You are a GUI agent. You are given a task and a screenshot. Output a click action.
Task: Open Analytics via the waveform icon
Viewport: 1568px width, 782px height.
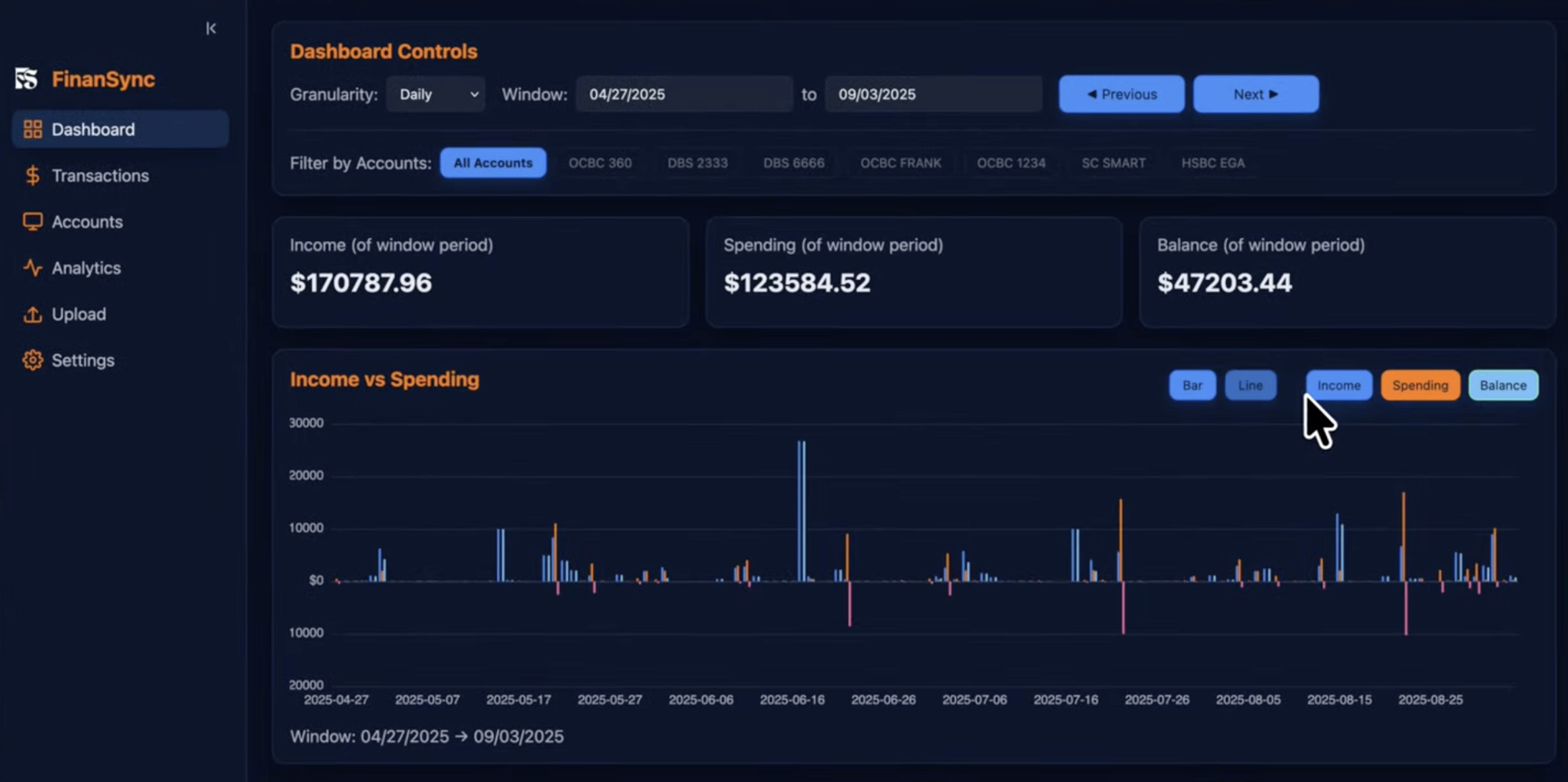pos(32,268)
